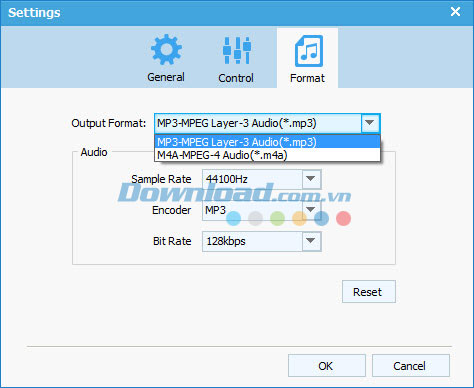Click the Output Format label
The height and width of the screenshot is (388, 474).
pos(109,123)
